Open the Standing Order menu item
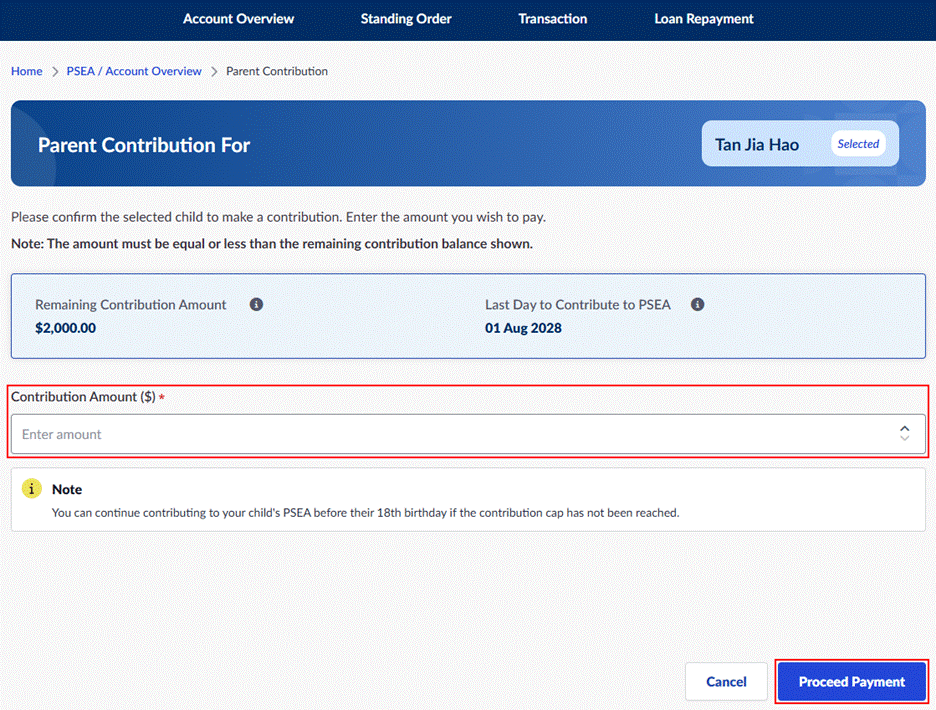Image resolution: width=936 pixels, height=710 pixels. click(406, 19)
